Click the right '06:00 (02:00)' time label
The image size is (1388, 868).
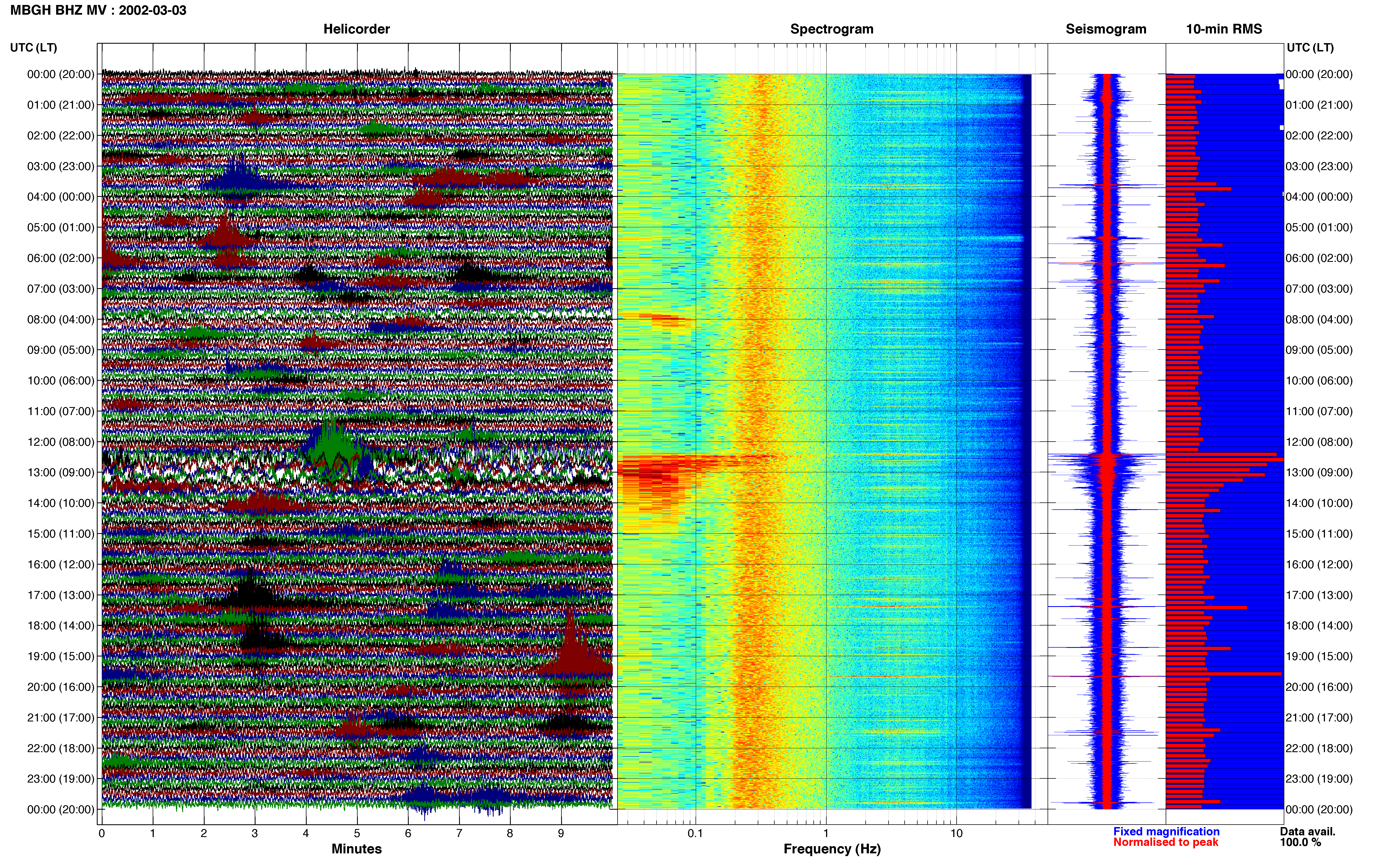tap(1319, 258)
